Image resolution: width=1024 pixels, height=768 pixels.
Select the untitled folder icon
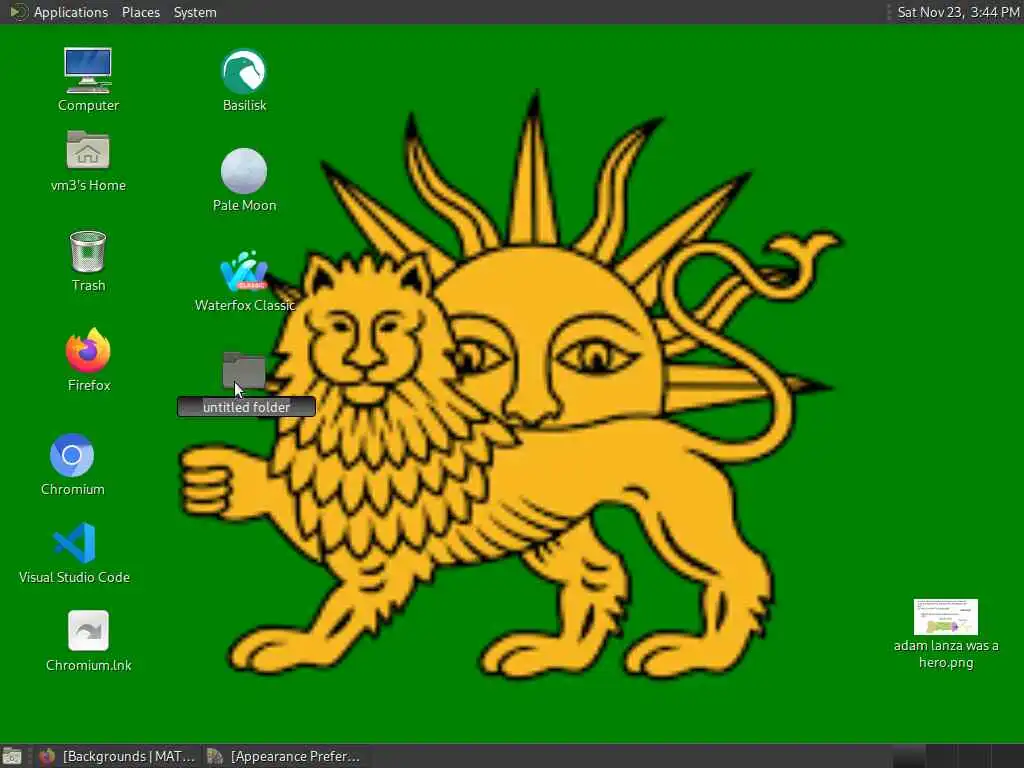pos(244,370)
